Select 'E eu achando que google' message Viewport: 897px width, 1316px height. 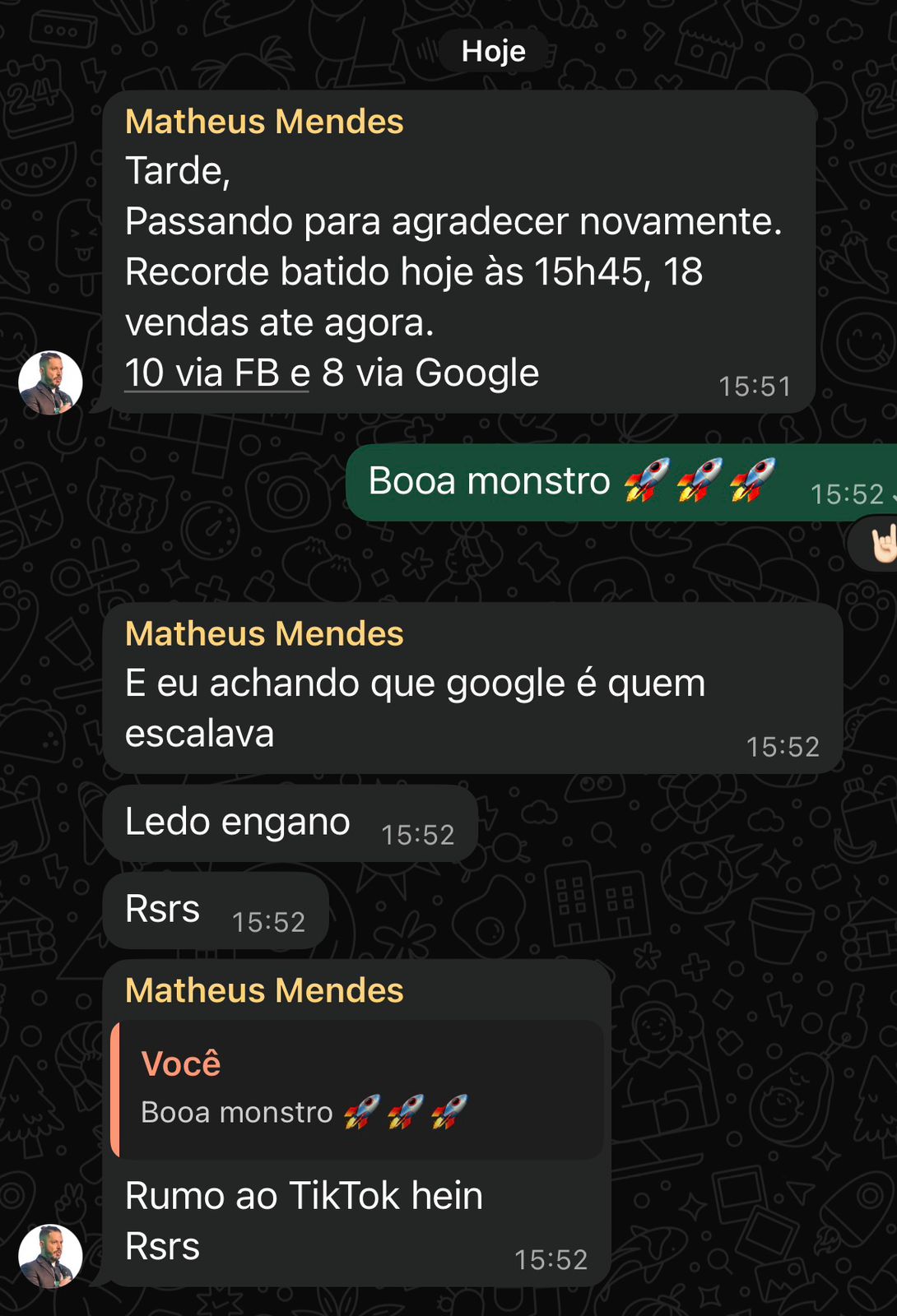click(x=473, y=688)
